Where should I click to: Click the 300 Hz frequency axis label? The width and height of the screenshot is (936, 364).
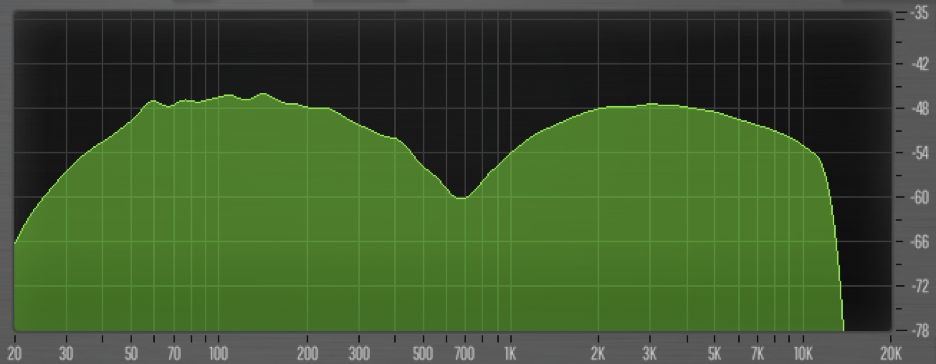pyautogui.click(x=359, y=353)
